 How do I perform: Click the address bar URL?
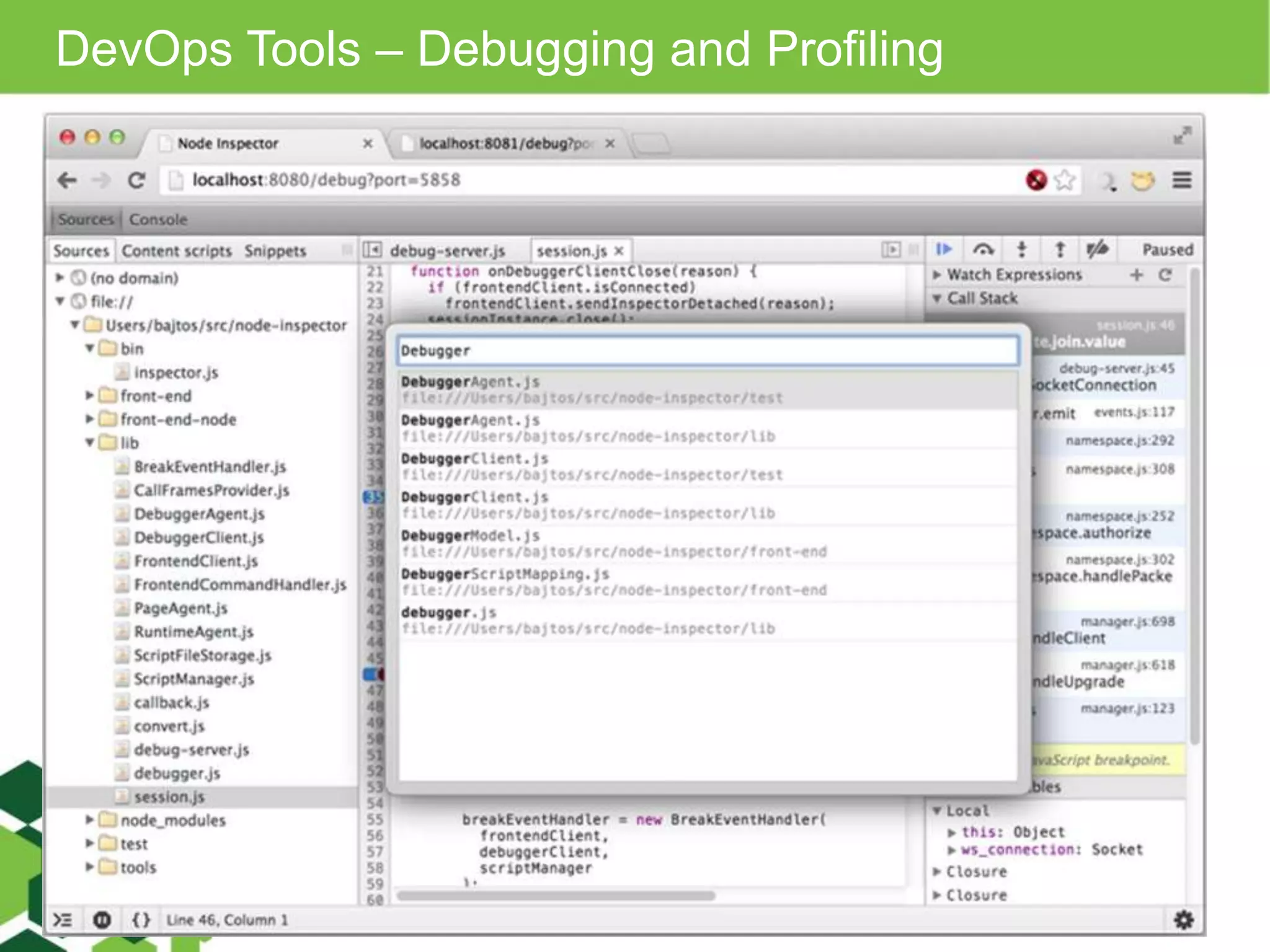pos(326,180)
